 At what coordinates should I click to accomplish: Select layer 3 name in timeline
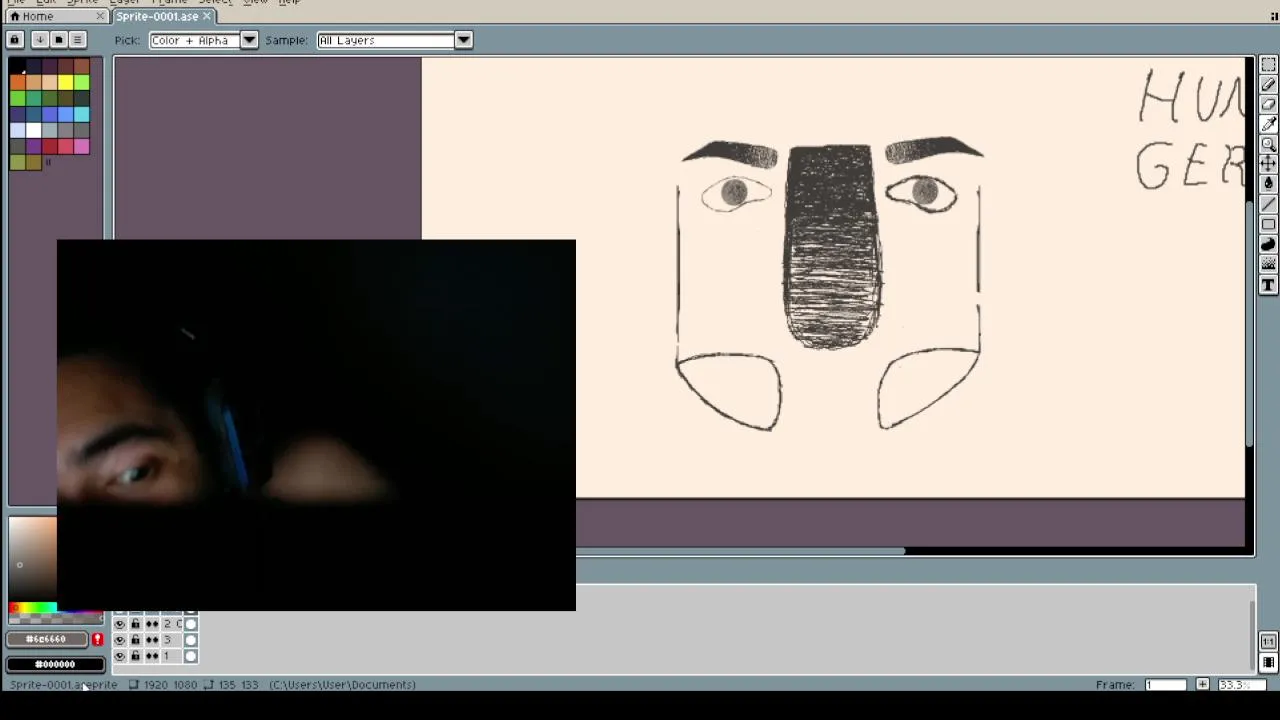point(172,640)
